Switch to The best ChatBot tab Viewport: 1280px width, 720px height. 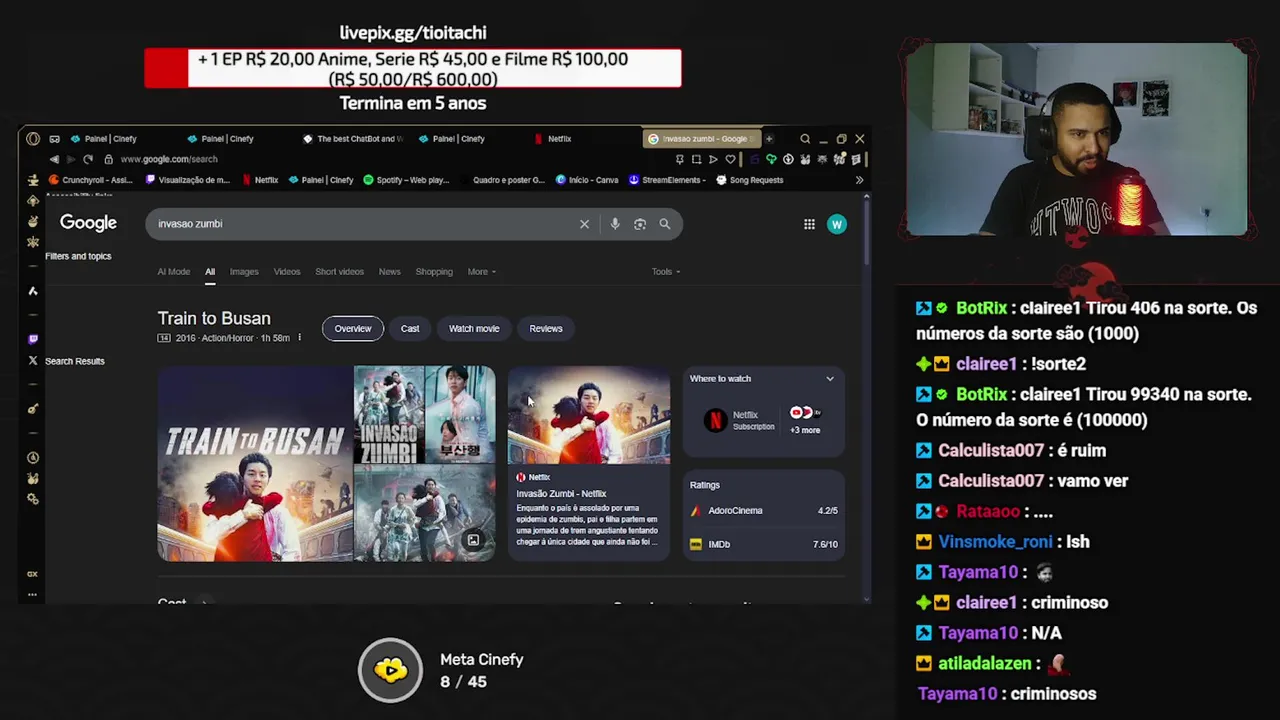pos(353,139)
